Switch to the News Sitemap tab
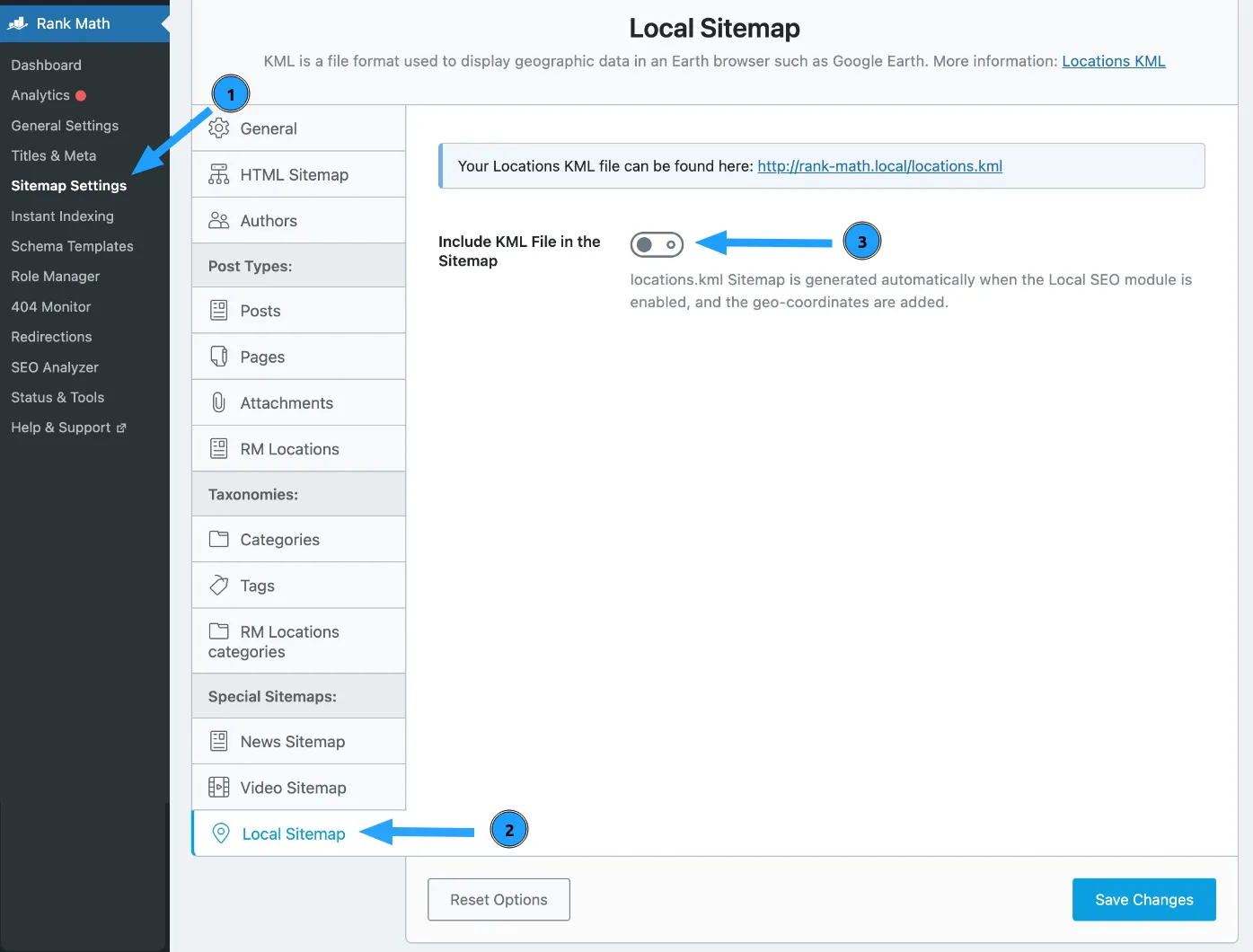This screenshot has height=952, width=1253. tap(298, 741)
